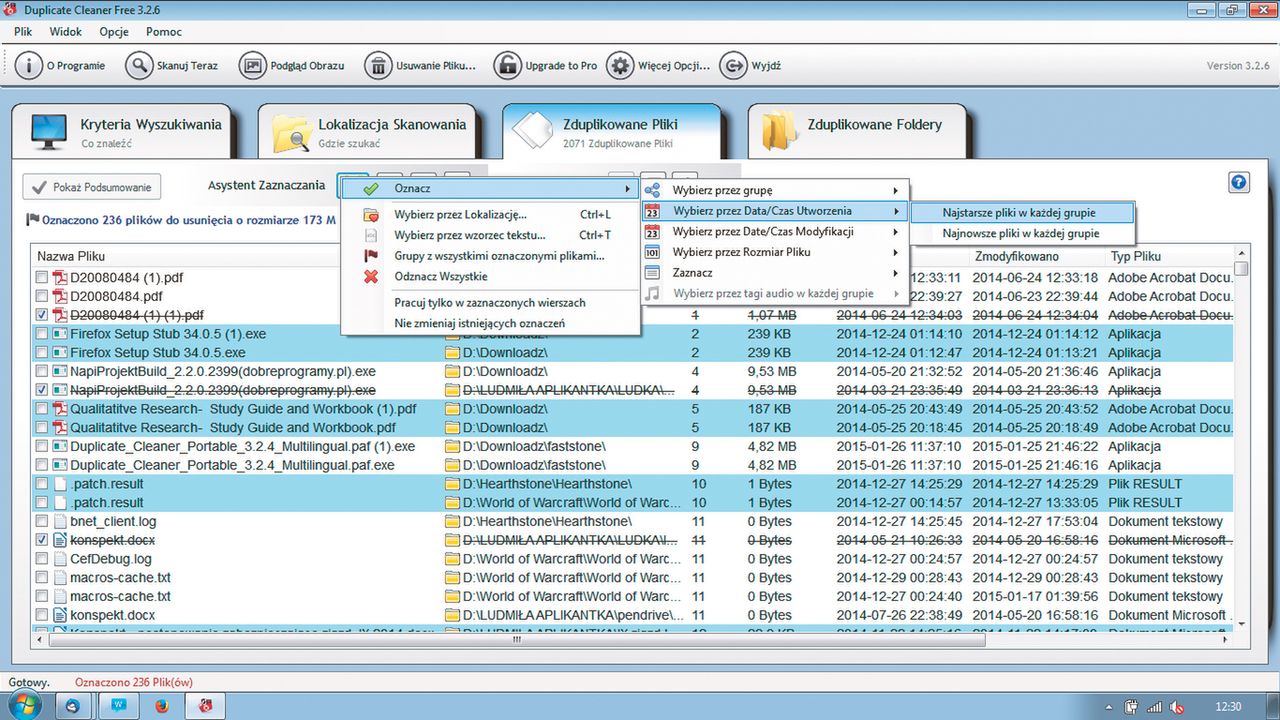Open Podgląd Obrazu image preview
The width and height of the screenshot is (1280, 720).
253,66
